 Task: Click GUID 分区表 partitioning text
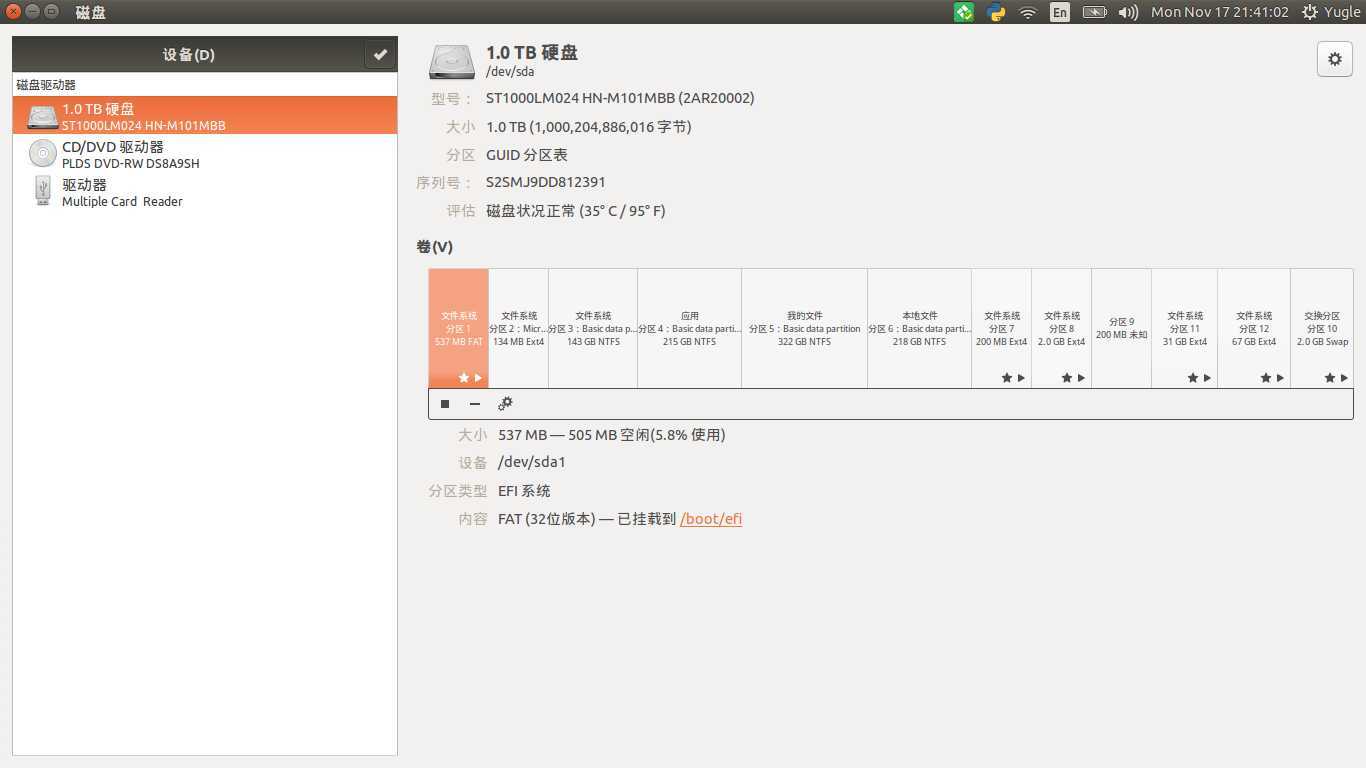coord(527,155)
